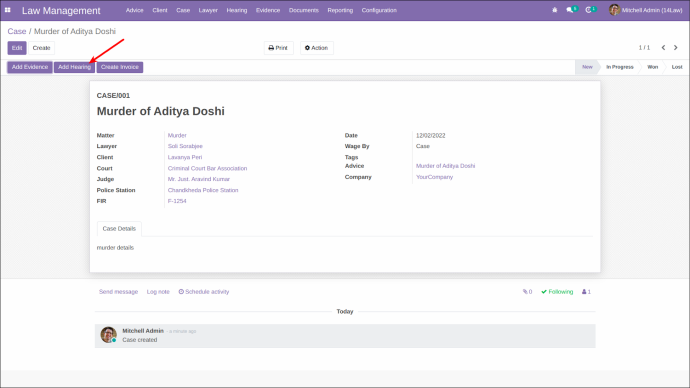Screen dimensions: 690x388
Task: Click Schedule activity
Action: (x=204, y=292)
